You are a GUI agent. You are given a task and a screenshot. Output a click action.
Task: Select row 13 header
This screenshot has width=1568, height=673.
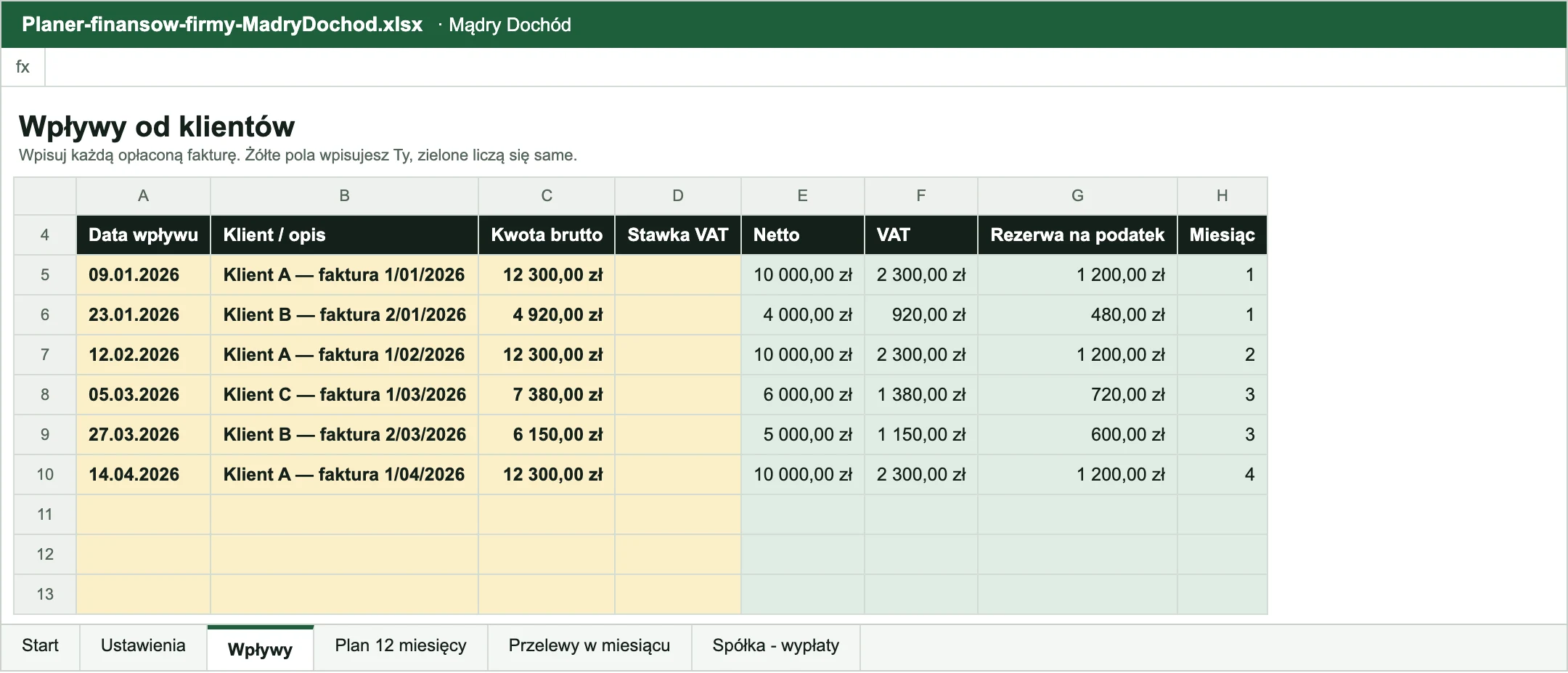[45, 594]
